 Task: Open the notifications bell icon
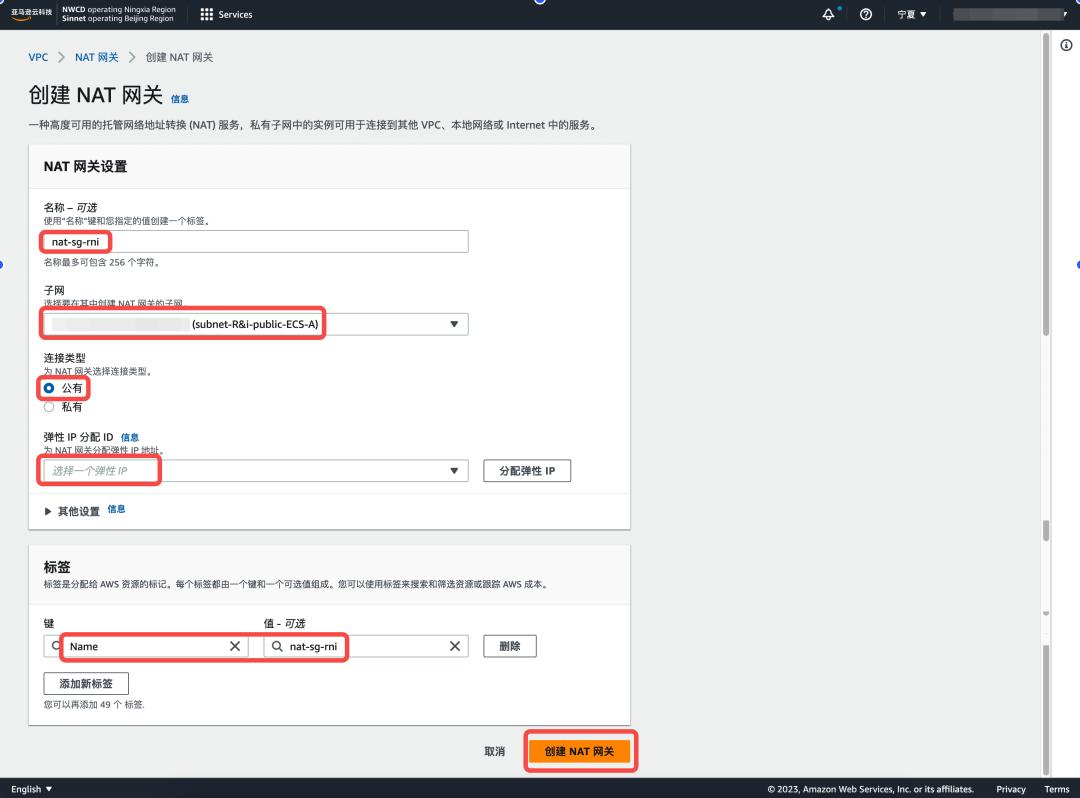[829, 14]
